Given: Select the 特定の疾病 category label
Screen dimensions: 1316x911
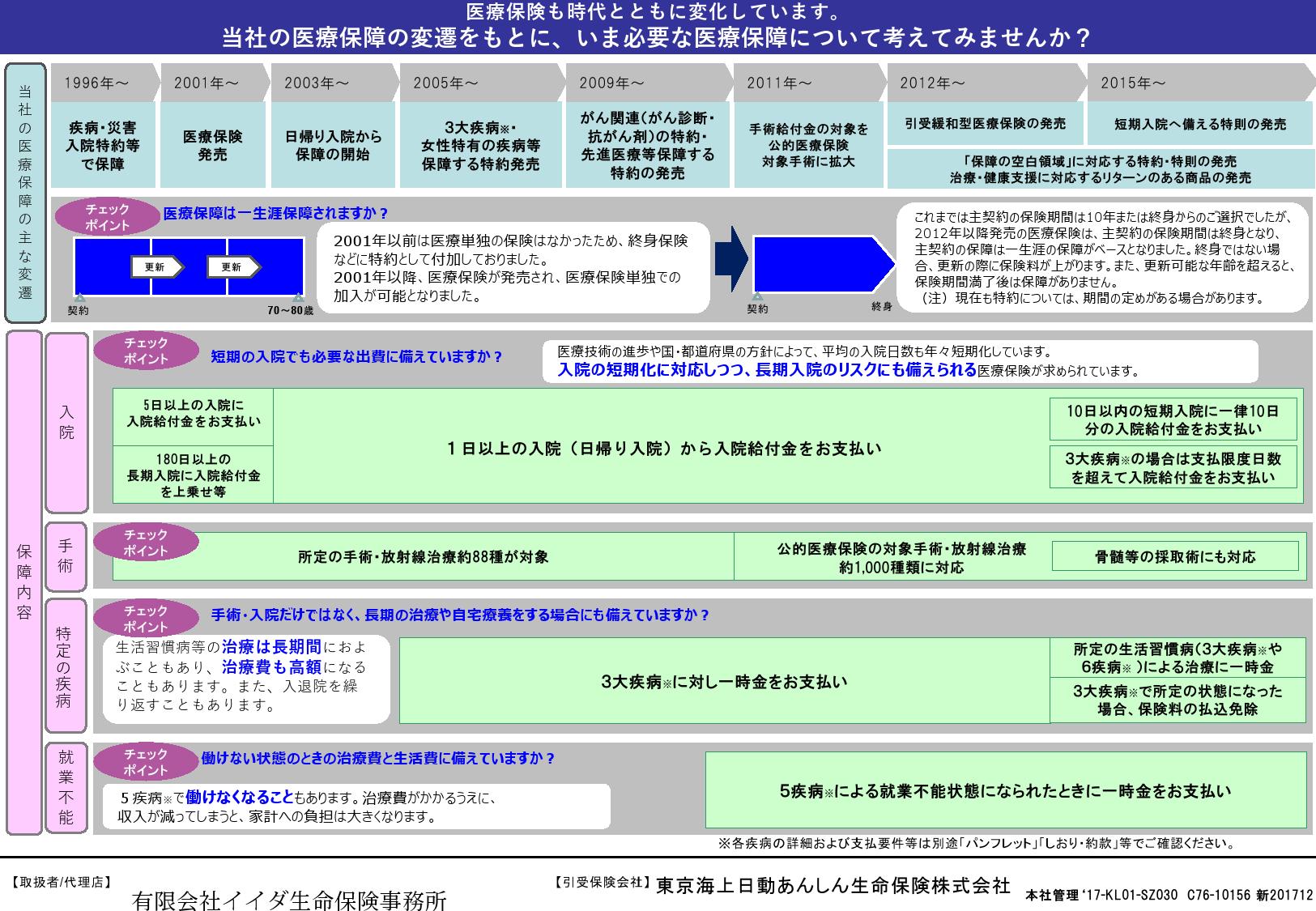Looking at the screenshot, I should click(66, 666).
